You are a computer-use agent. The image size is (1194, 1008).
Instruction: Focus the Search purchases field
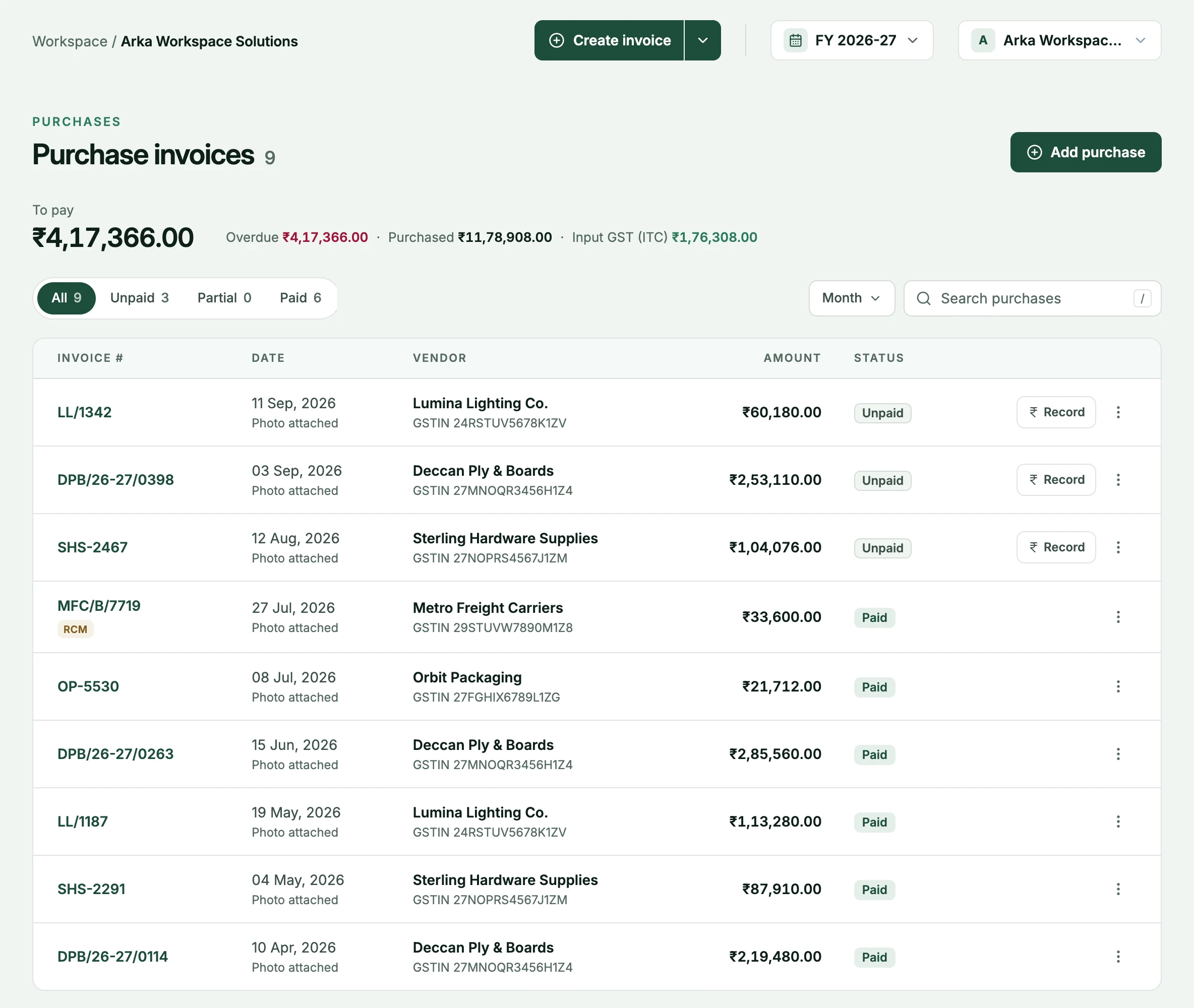click(1032, 298)
